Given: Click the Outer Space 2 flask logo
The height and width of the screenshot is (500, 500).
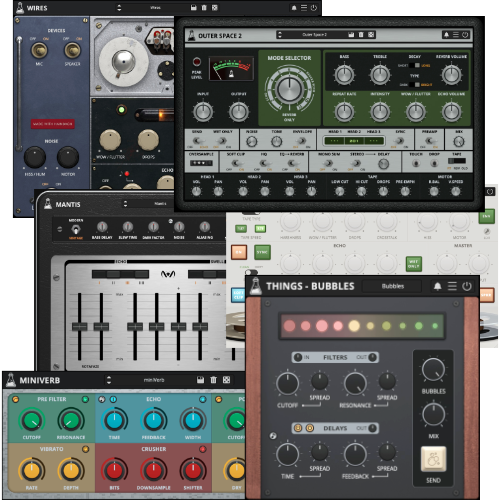Looking at the screenshot, I should [x=191, y=35].
